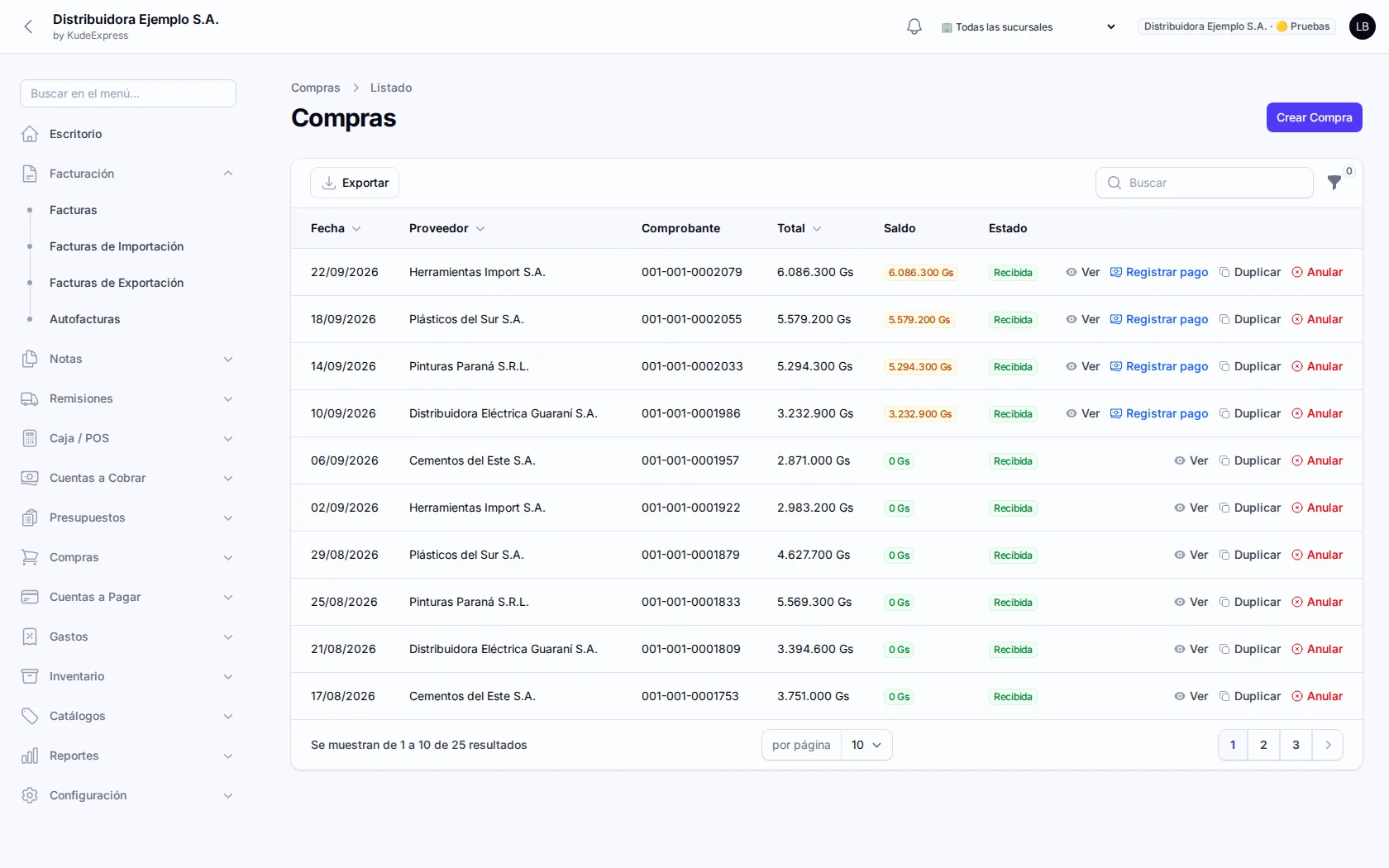
Task: Expand the Remisiones menu chevron
Action: coord(228,398)
